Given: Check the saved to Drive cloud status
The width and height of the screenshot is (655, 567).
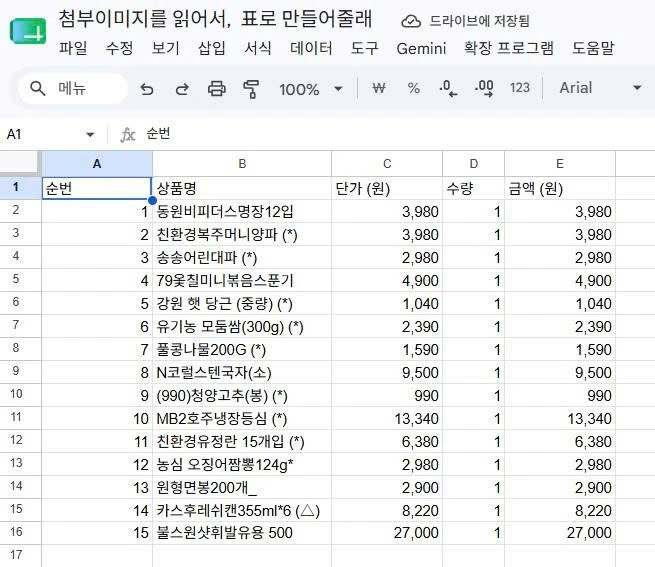Looking at the screenshot, I should click(x=411, y=21).
